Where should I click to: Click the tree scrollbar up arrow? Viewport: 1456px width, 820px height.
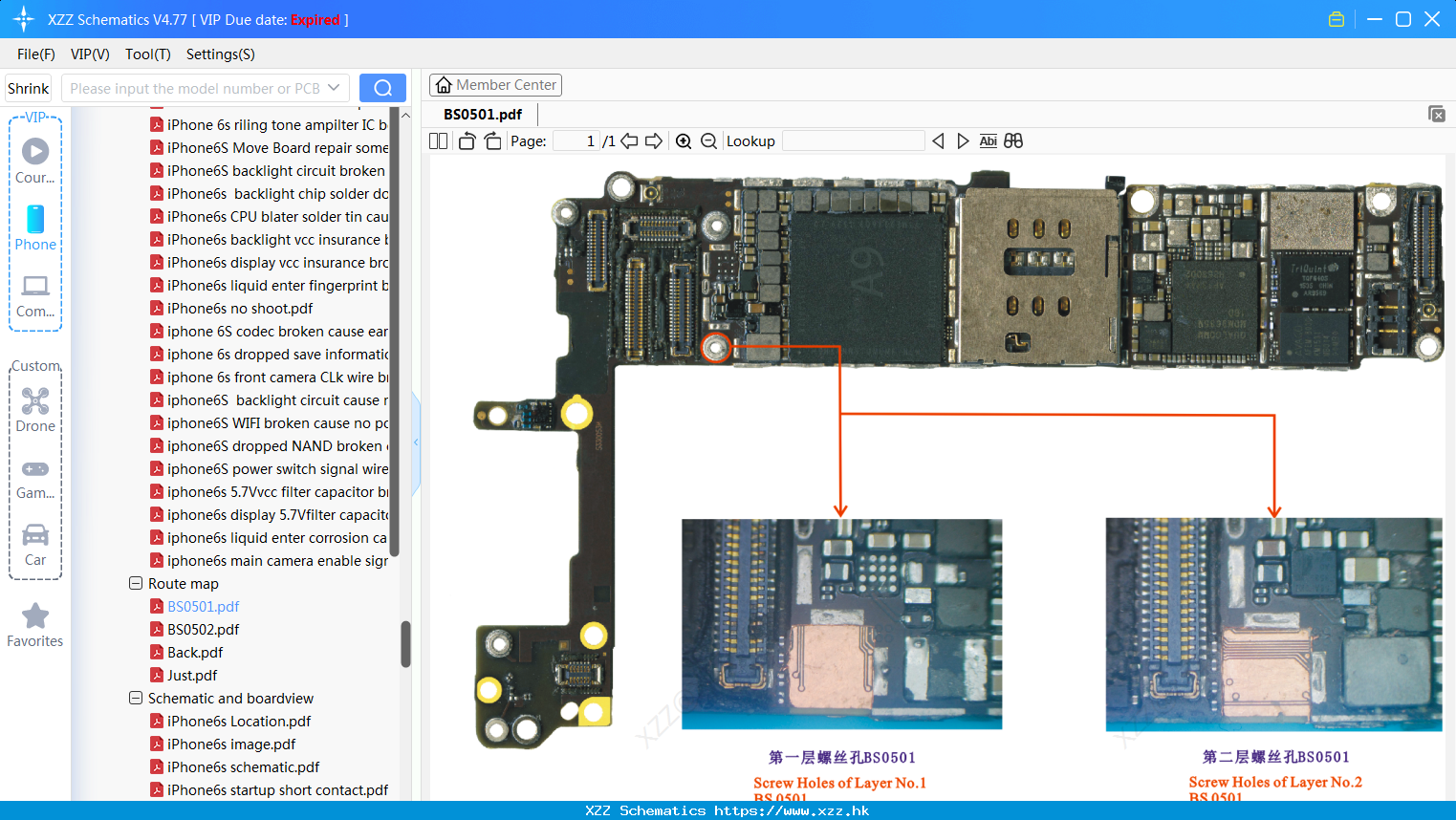coord(405,116)
